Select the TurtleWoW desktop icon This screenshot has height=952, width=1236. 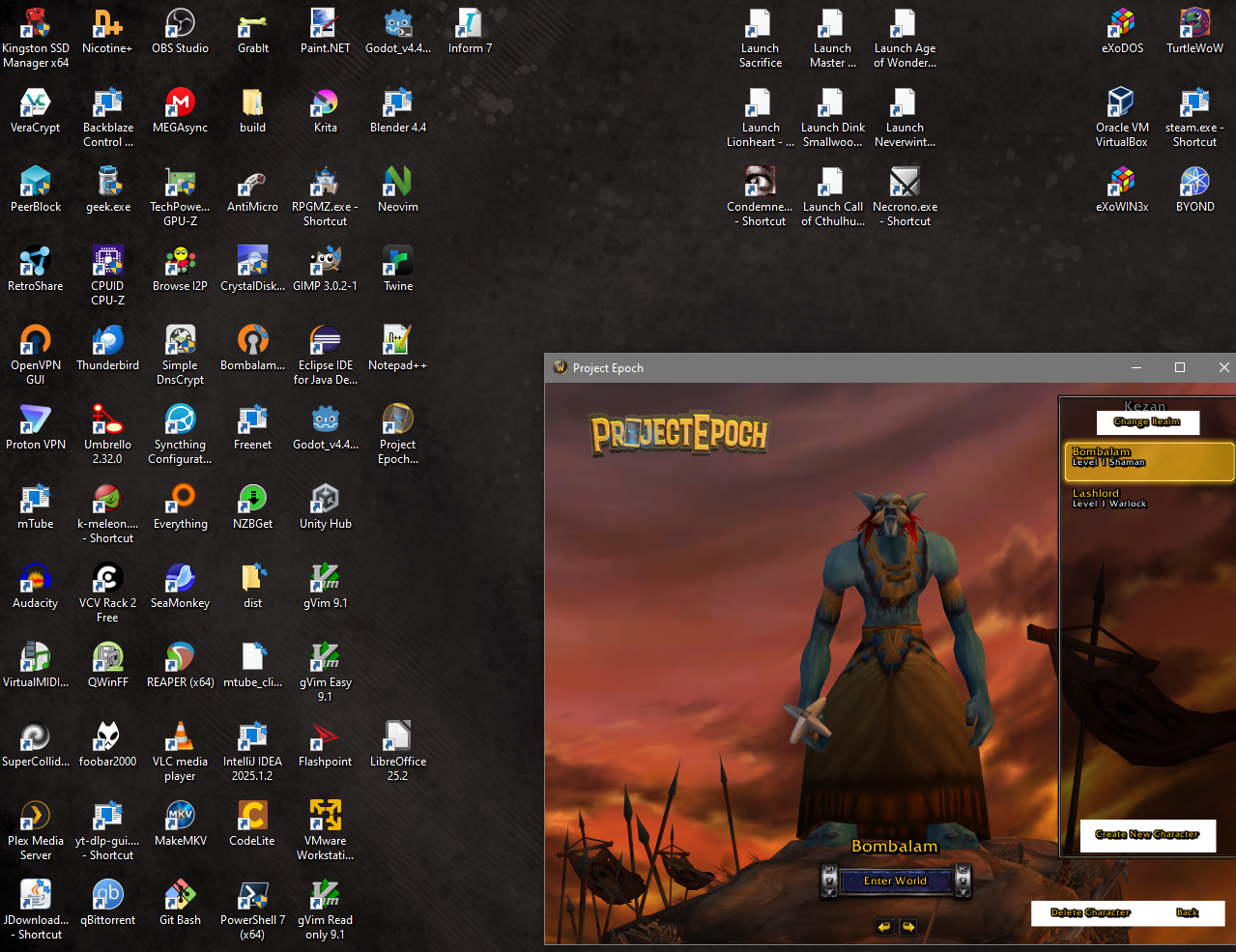pos(1194,32)
